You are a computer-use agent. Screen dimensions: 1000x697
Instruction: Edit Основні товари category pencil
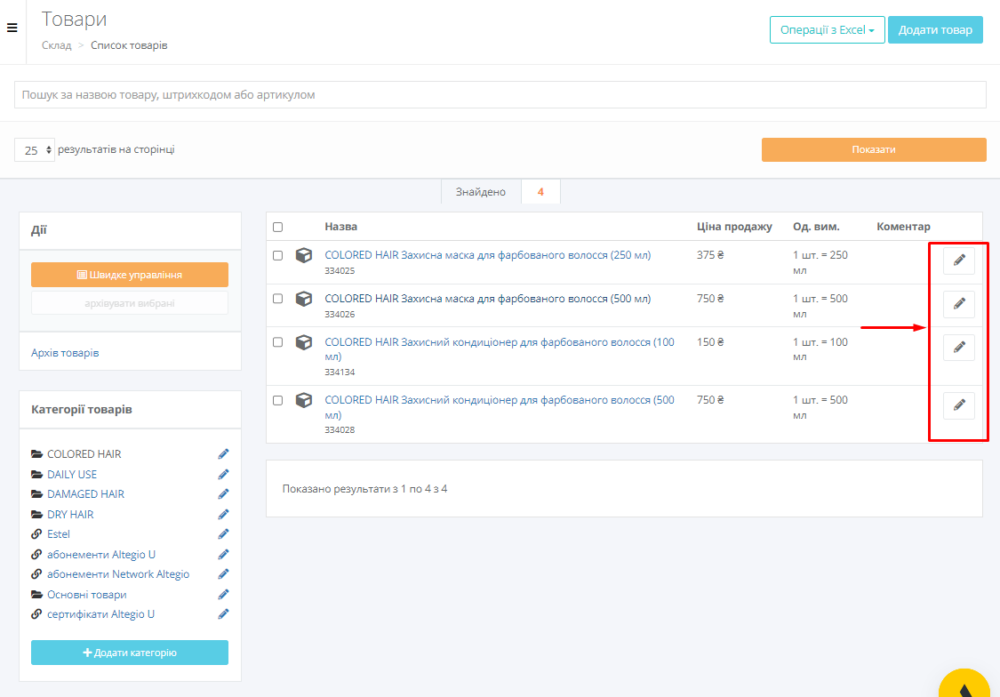[x=223, y=595]
